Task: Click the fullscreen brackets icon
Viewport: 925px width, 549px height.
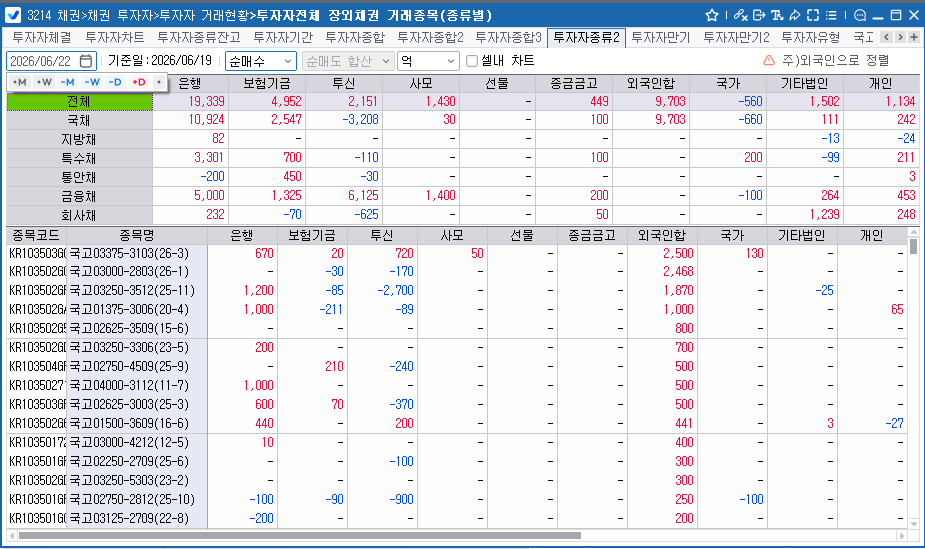Action: coord(813,15)
